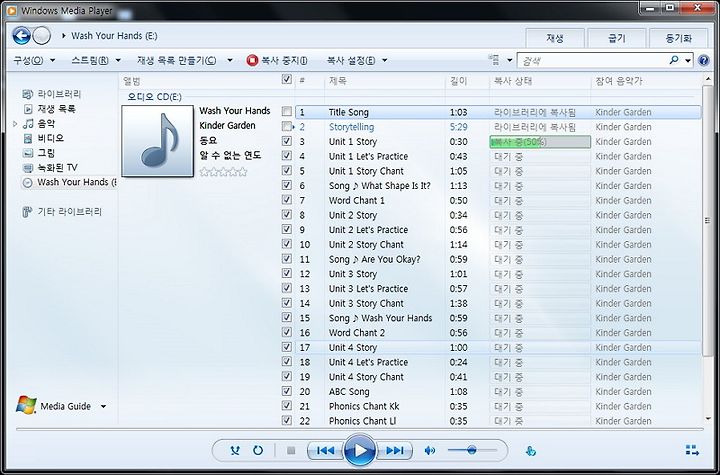Expand the view options dropdown arrow
Image resolution: width=720 pixels, height=475 pixels.
tap(509, 60)
